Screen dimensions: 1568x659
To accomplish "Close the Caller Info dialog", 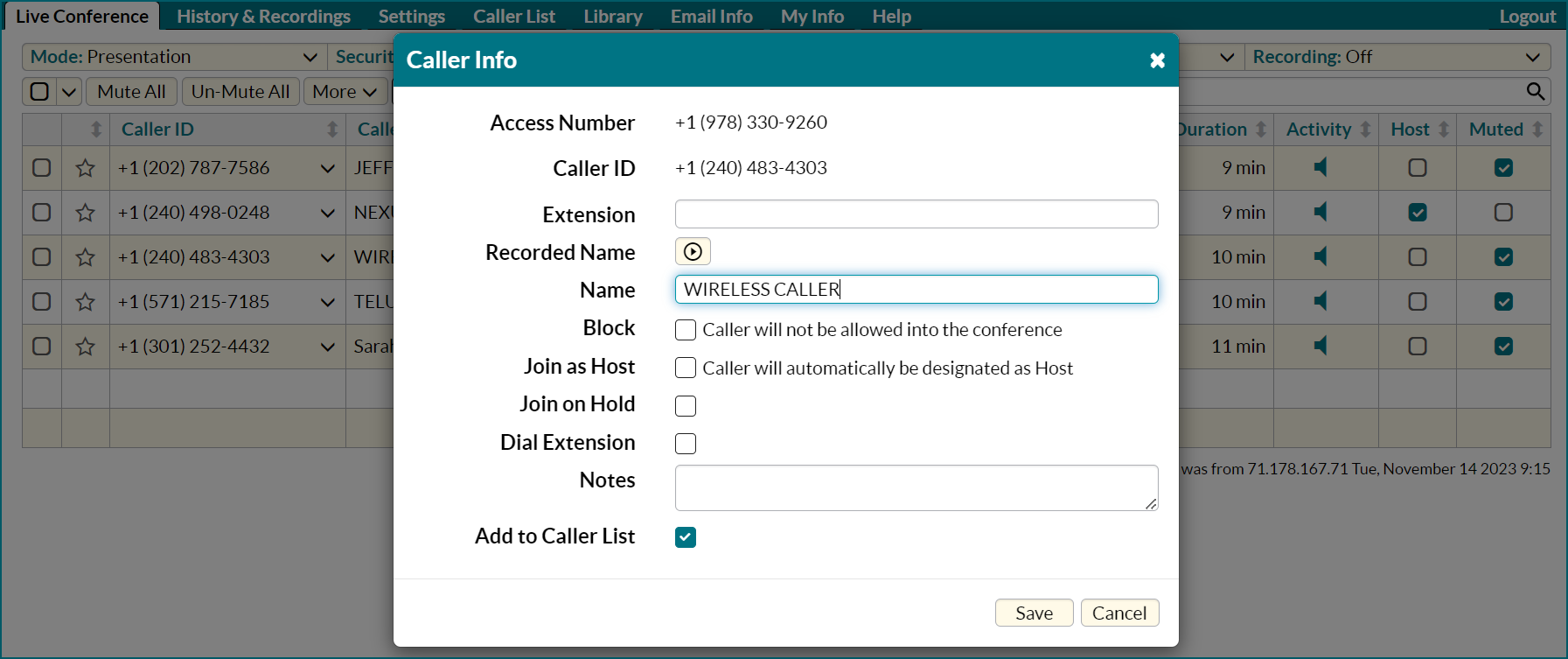I will tap(1157, 60).
